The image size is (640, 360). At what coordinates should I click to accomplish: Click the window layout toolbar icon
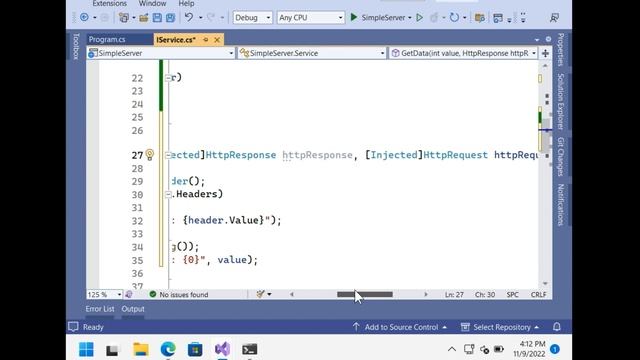498,18
